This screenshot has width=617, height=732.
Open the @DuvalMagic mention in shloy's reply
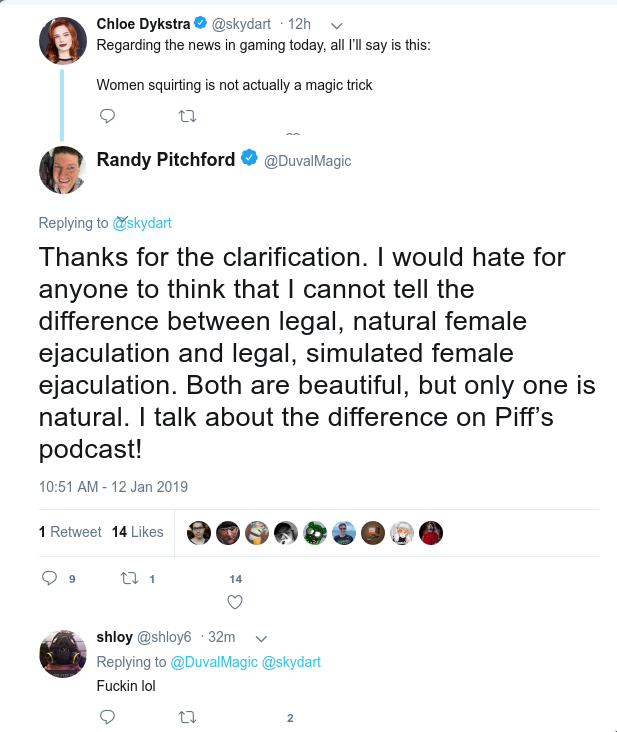[x=214, y=662]
